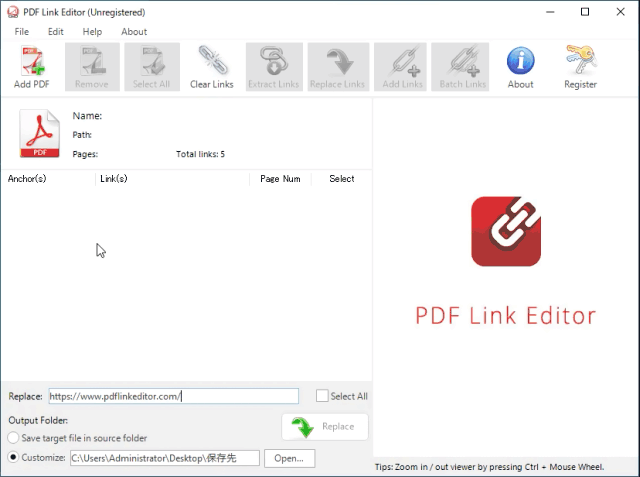Close the PDF Link Editor window
This screenshot has width=640, height=477.
coord(620,12)
